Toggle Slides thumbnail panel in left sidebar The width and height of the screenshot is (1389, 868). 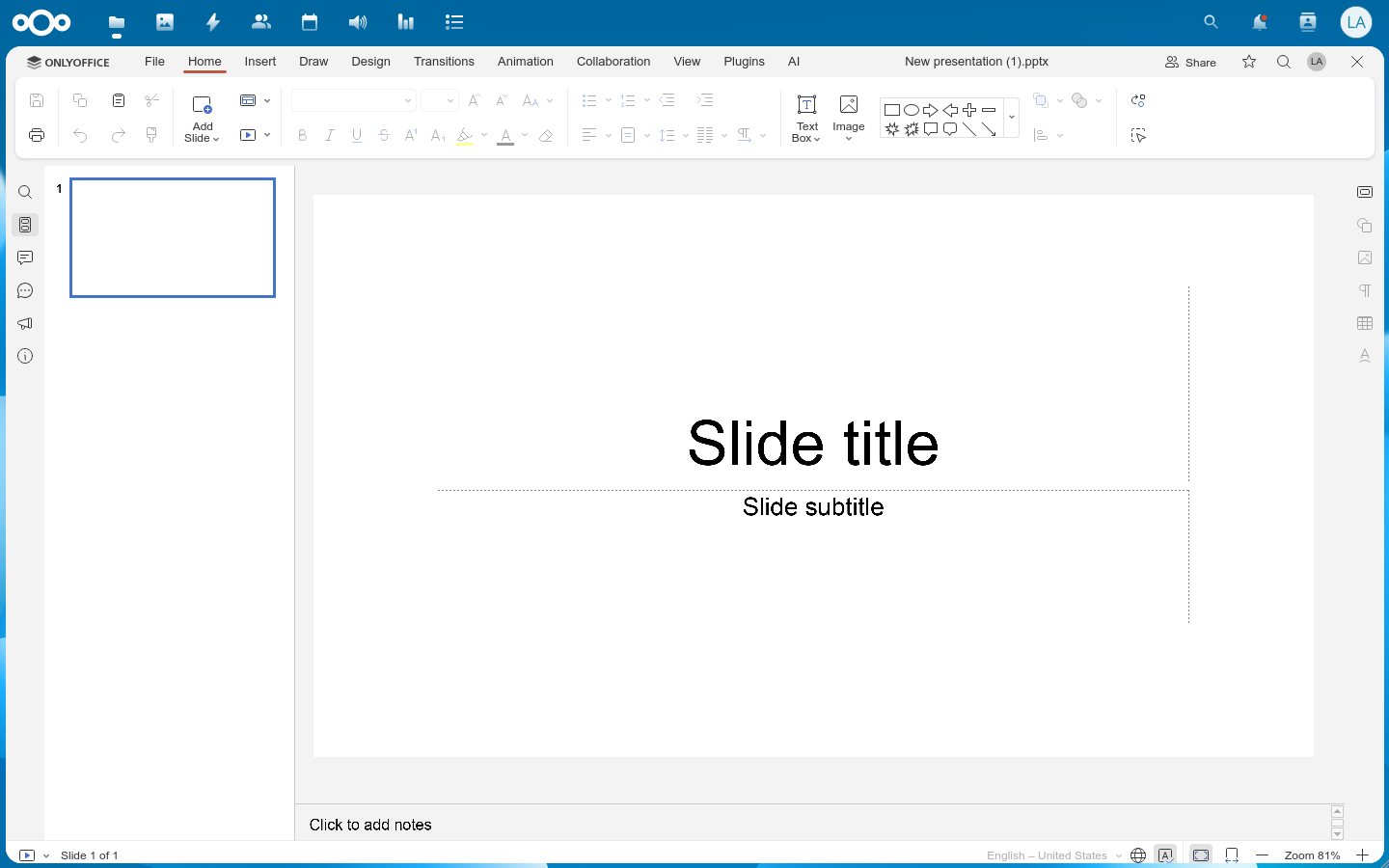(x=25, y=225)
